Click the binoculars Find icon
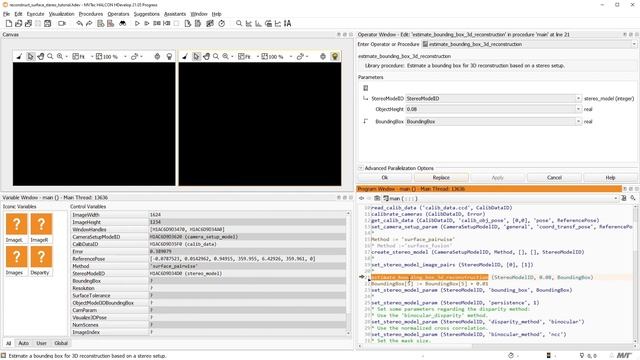 click(x=122, y=24)
